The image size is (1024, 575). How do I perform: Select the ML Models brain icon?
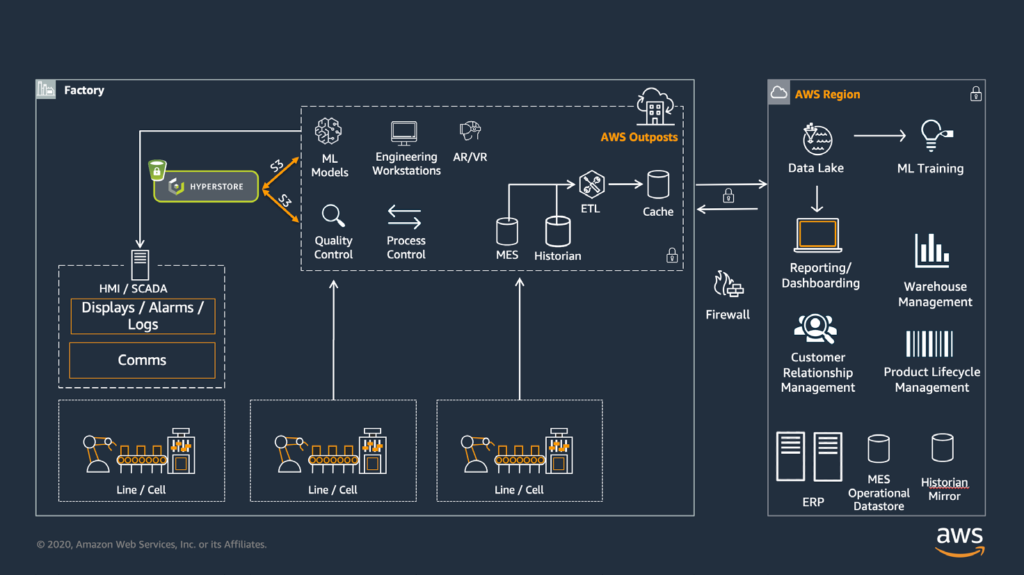pyautogui.click(x=328, y=131)
